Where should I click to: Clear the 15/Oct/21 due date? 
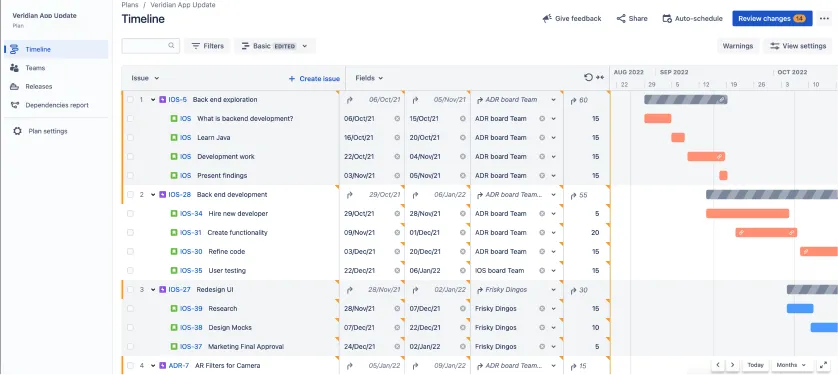(463, 119)
